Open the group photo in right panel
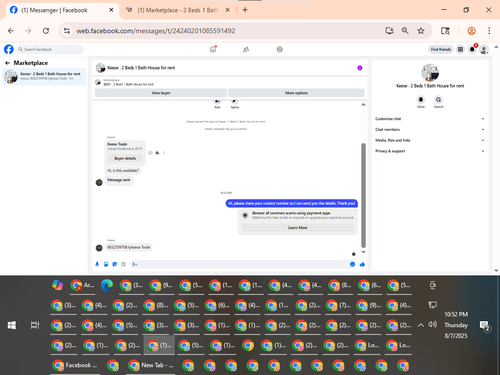 pos(430,72)
